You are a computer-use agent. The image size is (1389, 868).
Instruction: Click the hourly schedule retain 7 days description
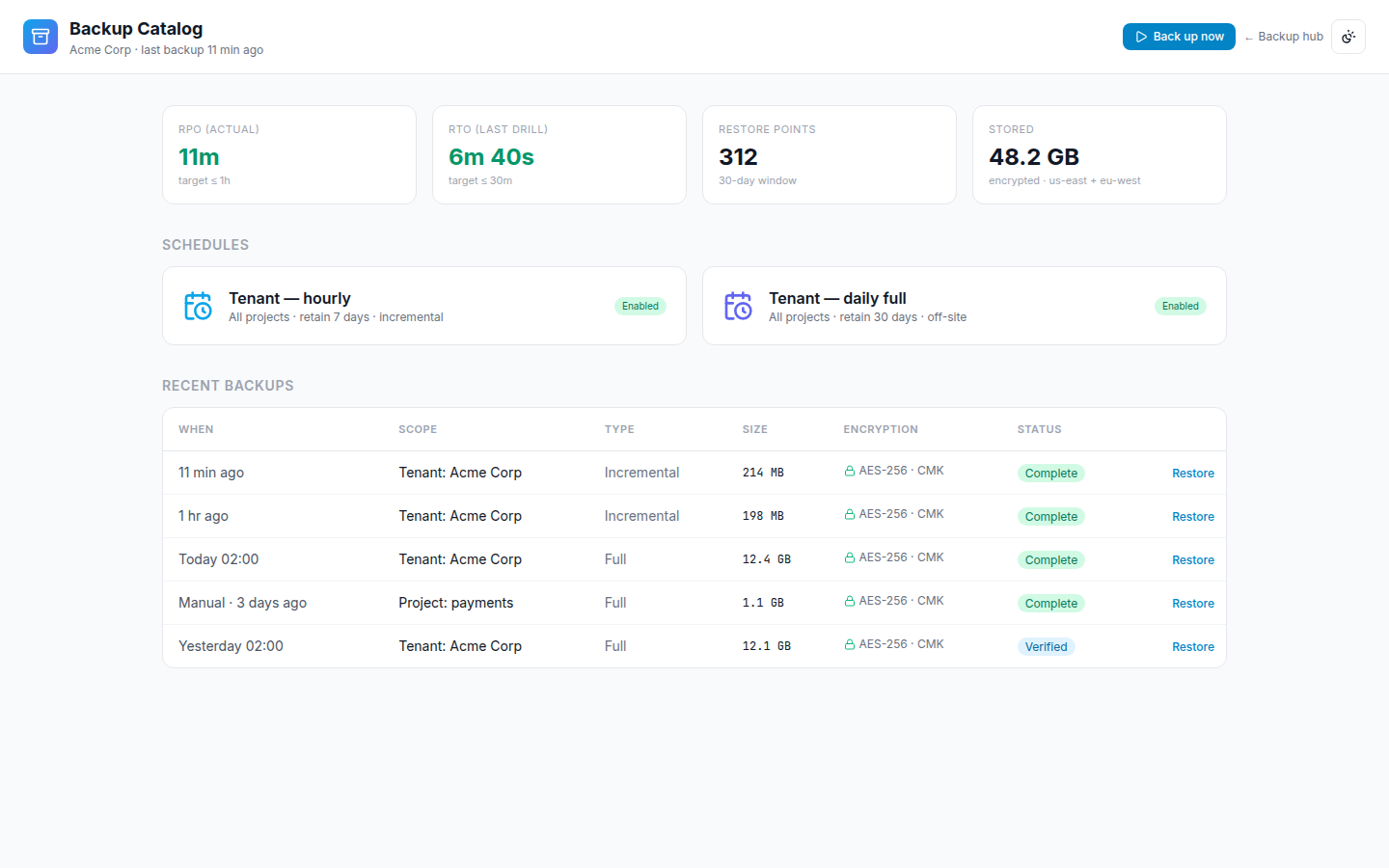coord(336,317)
